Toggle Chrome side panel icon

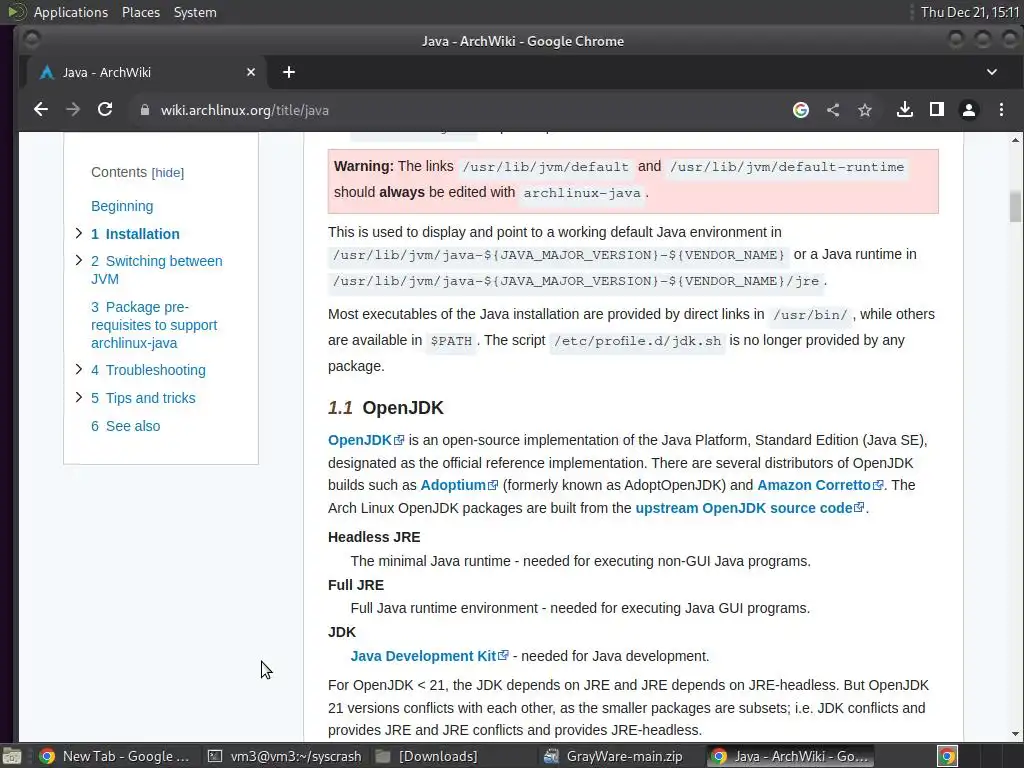pyautogui.click(x=936, y=110)
